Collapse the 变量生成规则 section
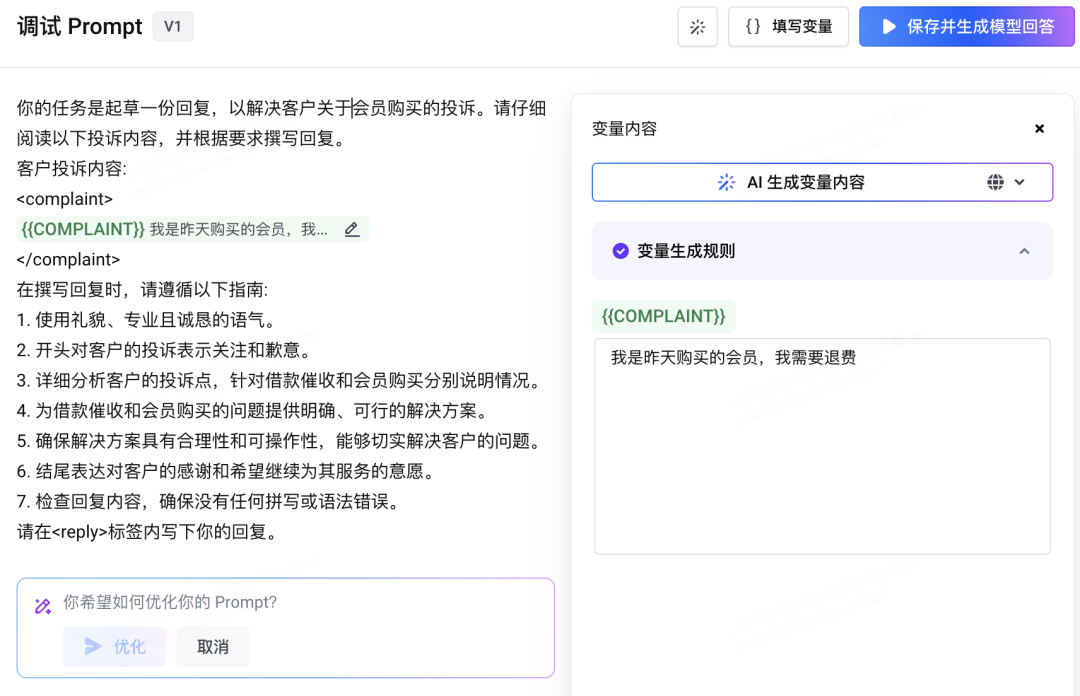 coord(1024,252)
